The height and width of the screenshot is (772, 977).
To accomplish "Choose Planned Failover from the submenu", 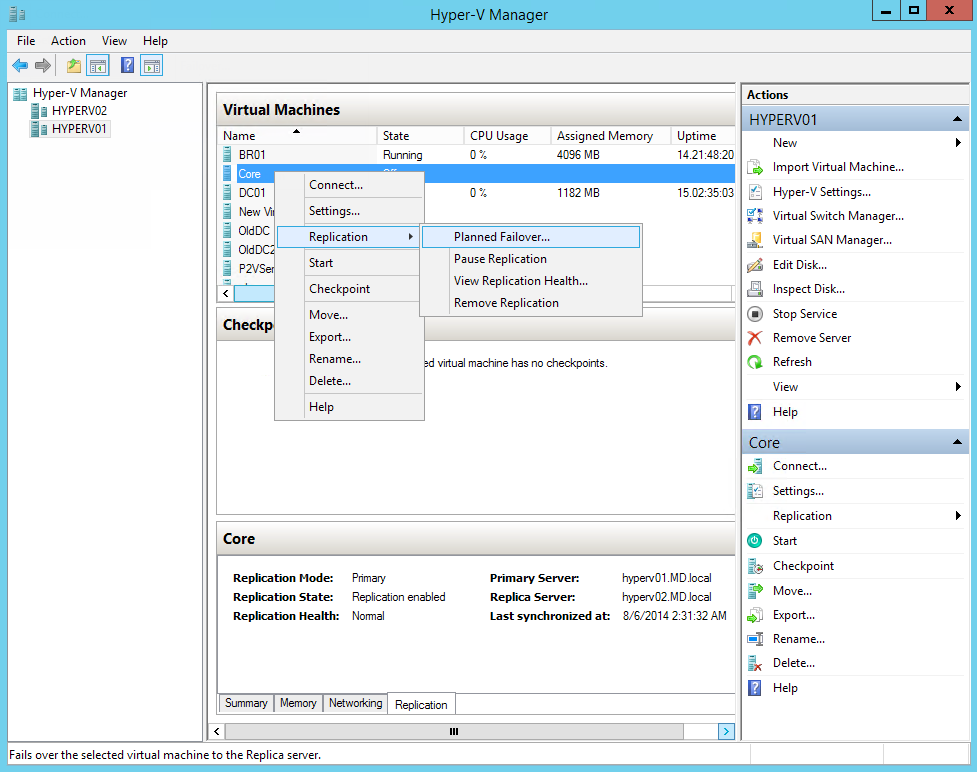I will pos(531,237).
